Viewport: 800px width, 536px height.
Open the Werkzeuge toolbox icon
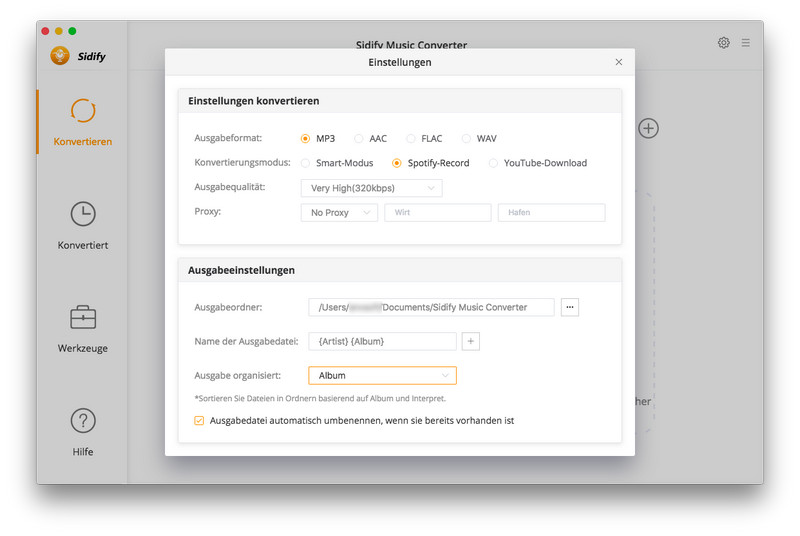tap(83, 317)
